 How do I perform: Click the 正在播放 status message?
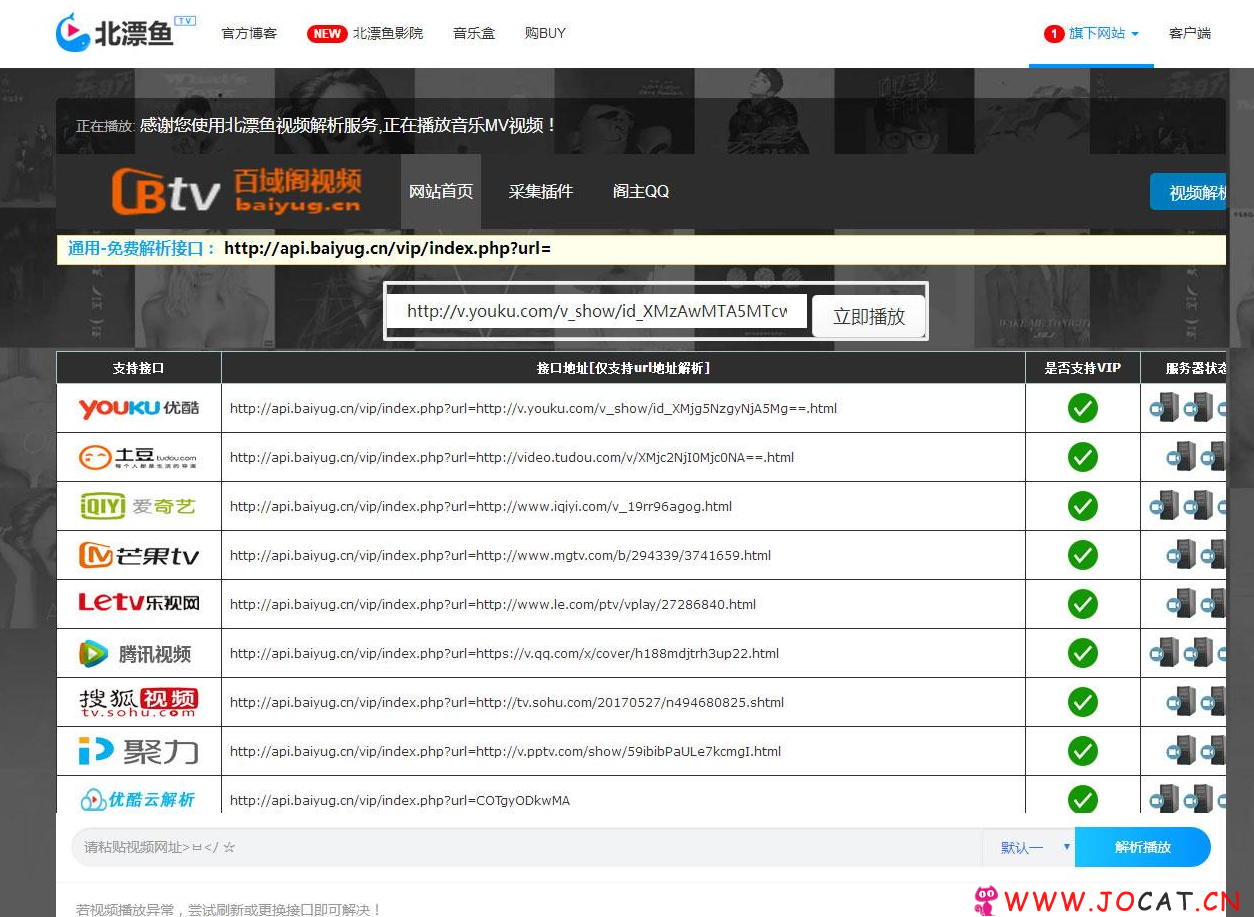(x=316, y=126)
